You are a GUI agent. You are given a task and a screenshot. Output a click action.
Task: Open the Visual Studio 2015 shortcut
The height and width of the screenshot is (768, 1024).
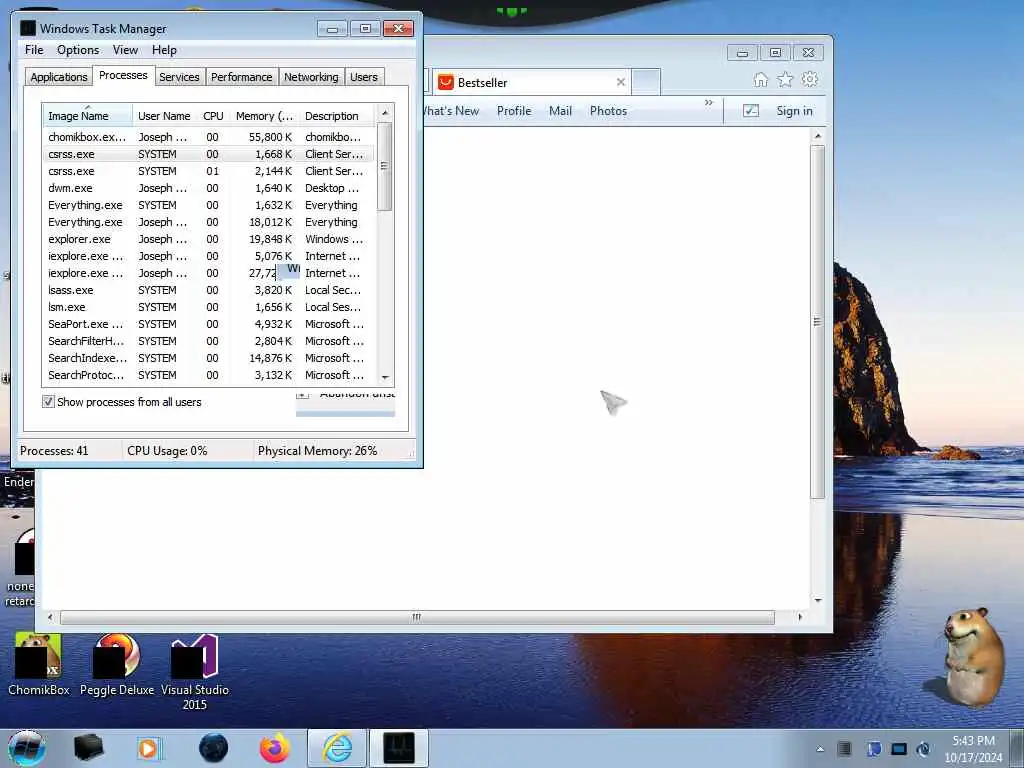pos(195,672)
